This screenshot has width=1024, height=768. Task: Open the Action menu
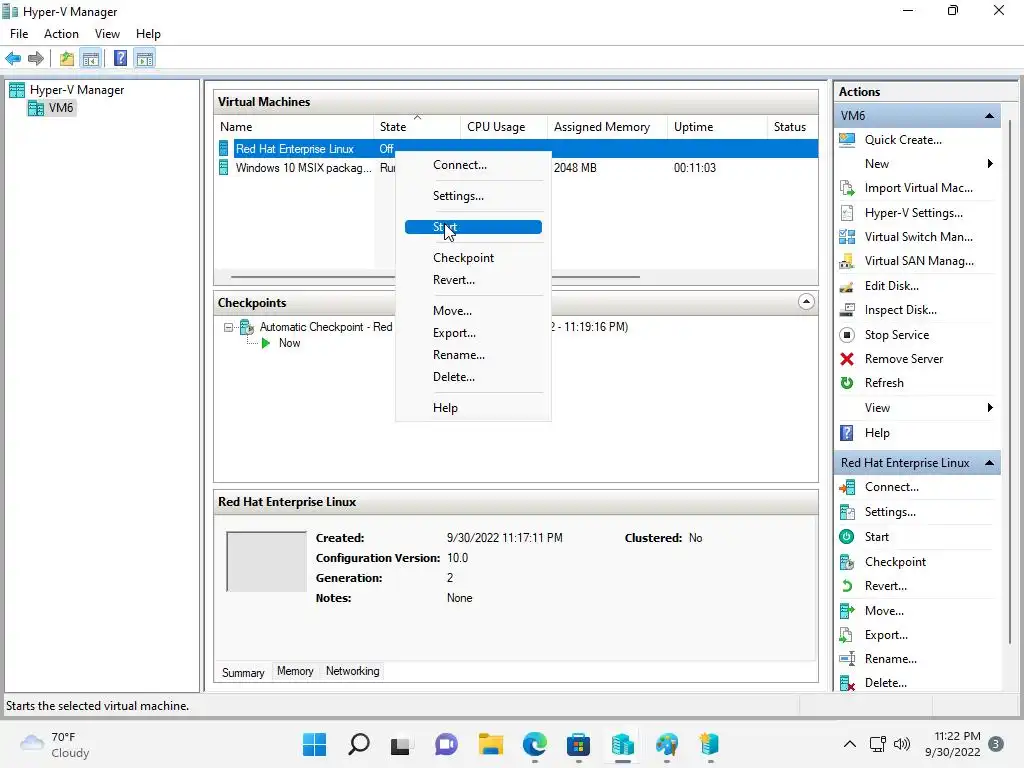[61, 34]
